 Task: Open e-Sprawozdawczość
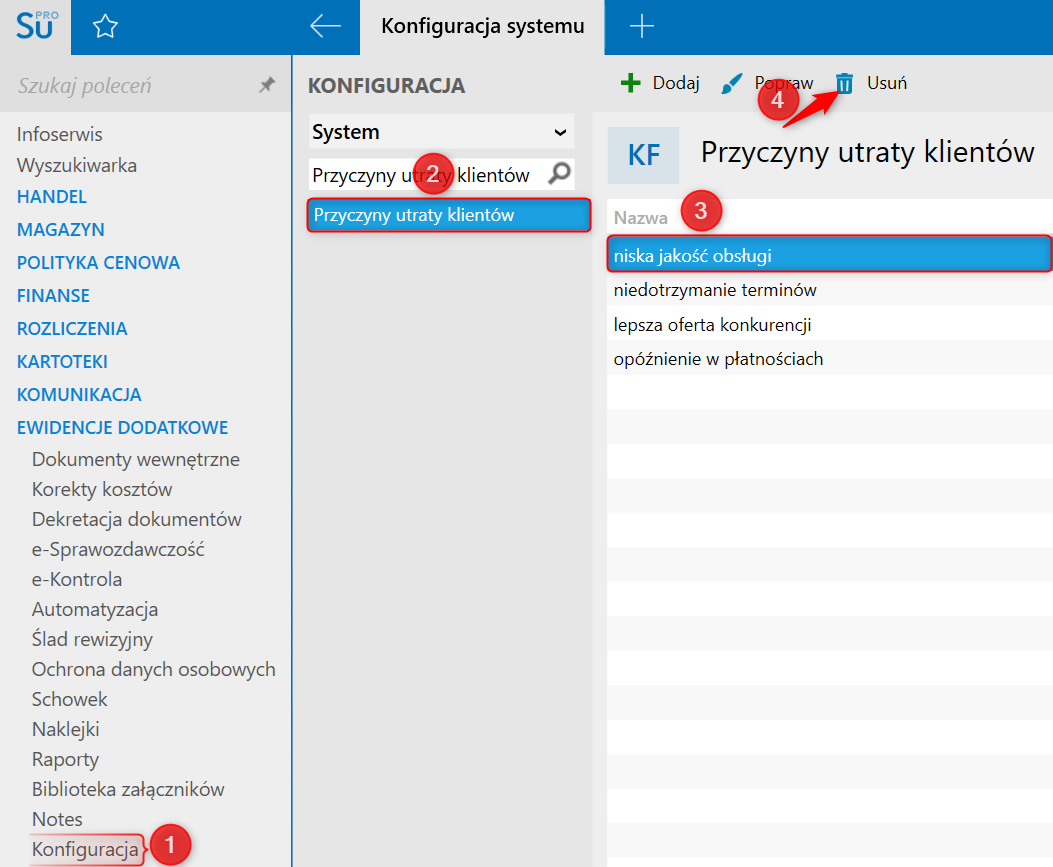[x=118, y=549]
